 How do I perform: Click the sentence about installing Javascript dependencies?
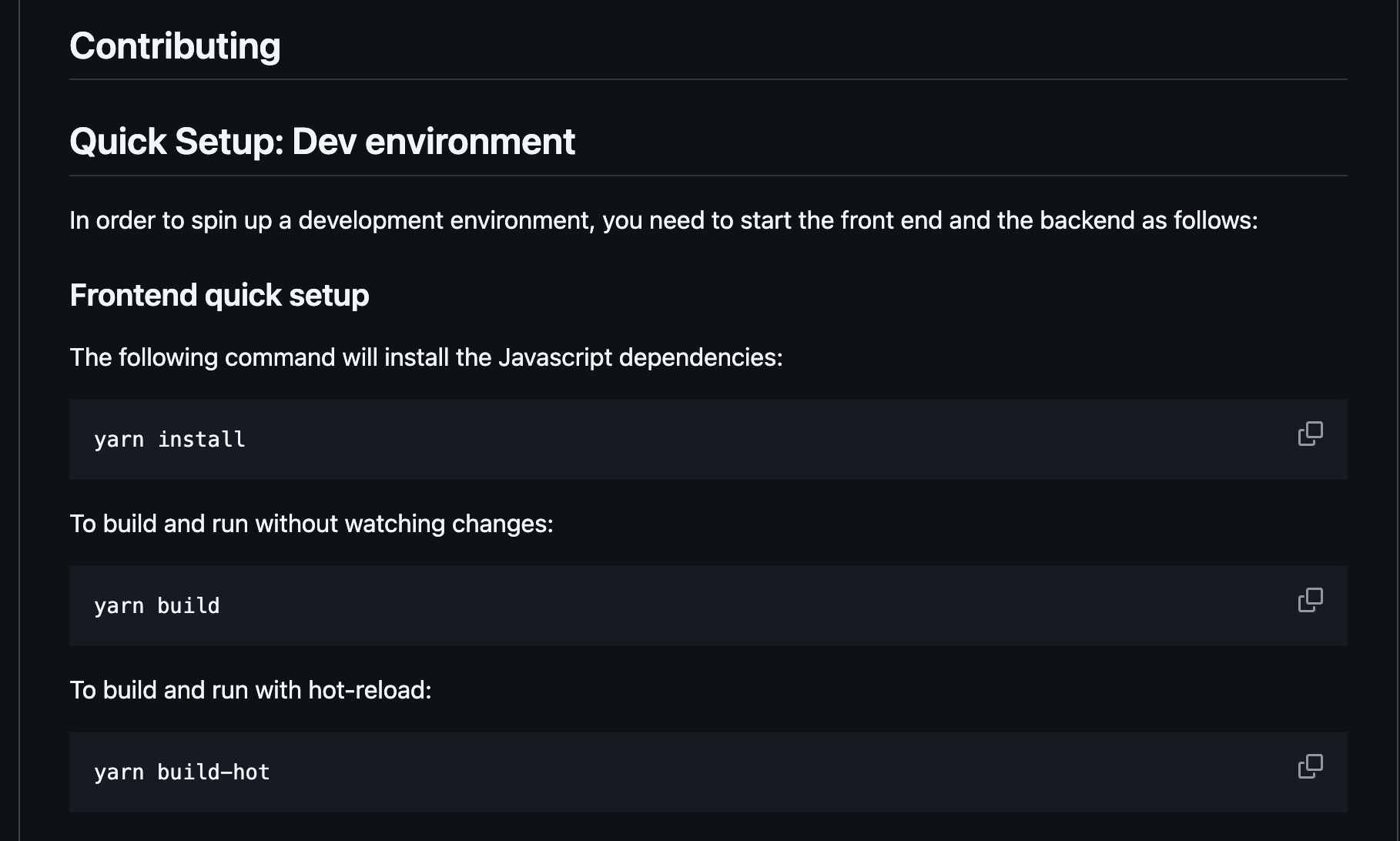[426, 357]
